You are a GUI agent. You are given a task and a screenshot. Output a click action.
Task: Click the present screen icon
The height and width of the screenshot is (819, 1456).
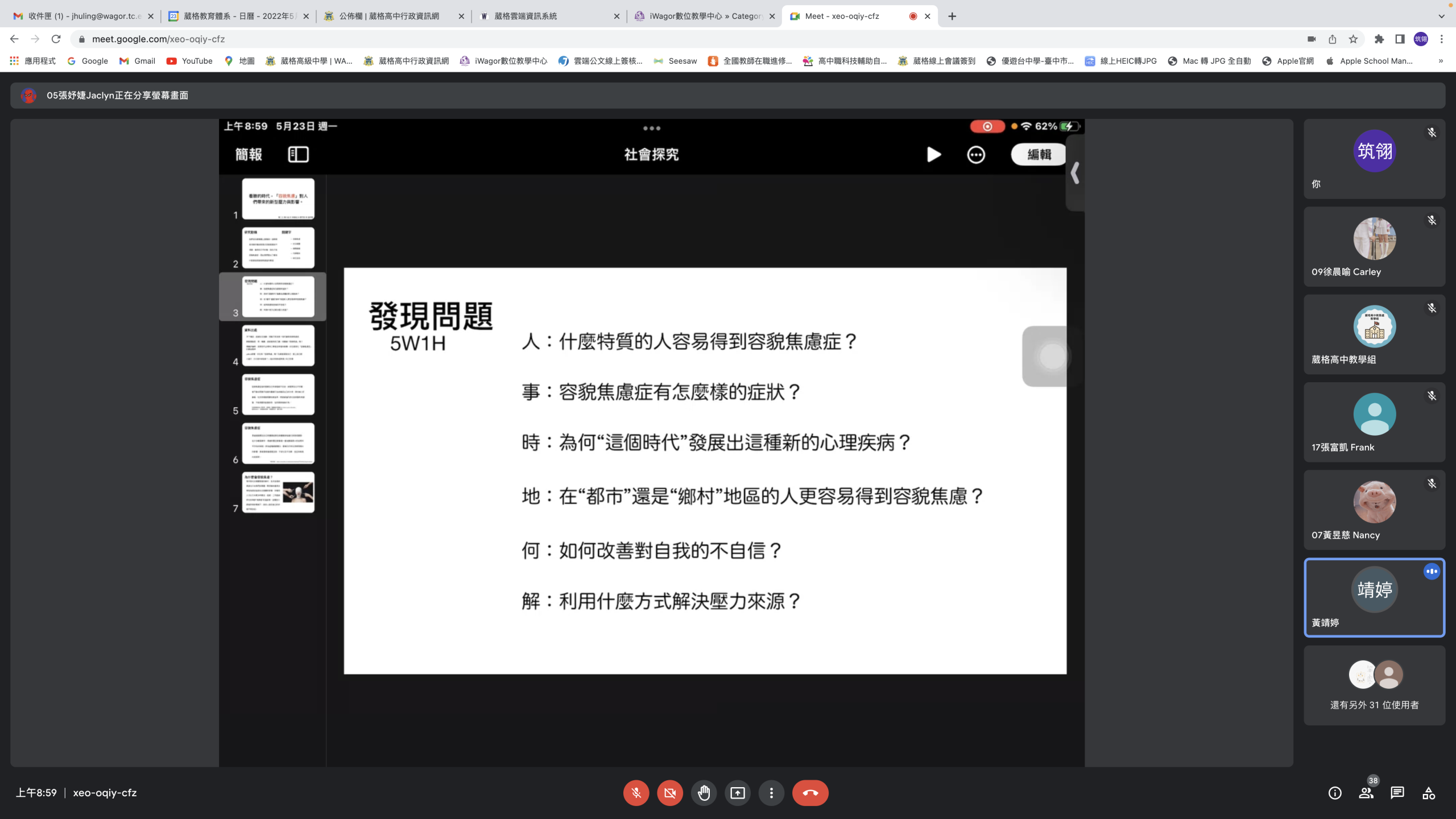(738, 793)
